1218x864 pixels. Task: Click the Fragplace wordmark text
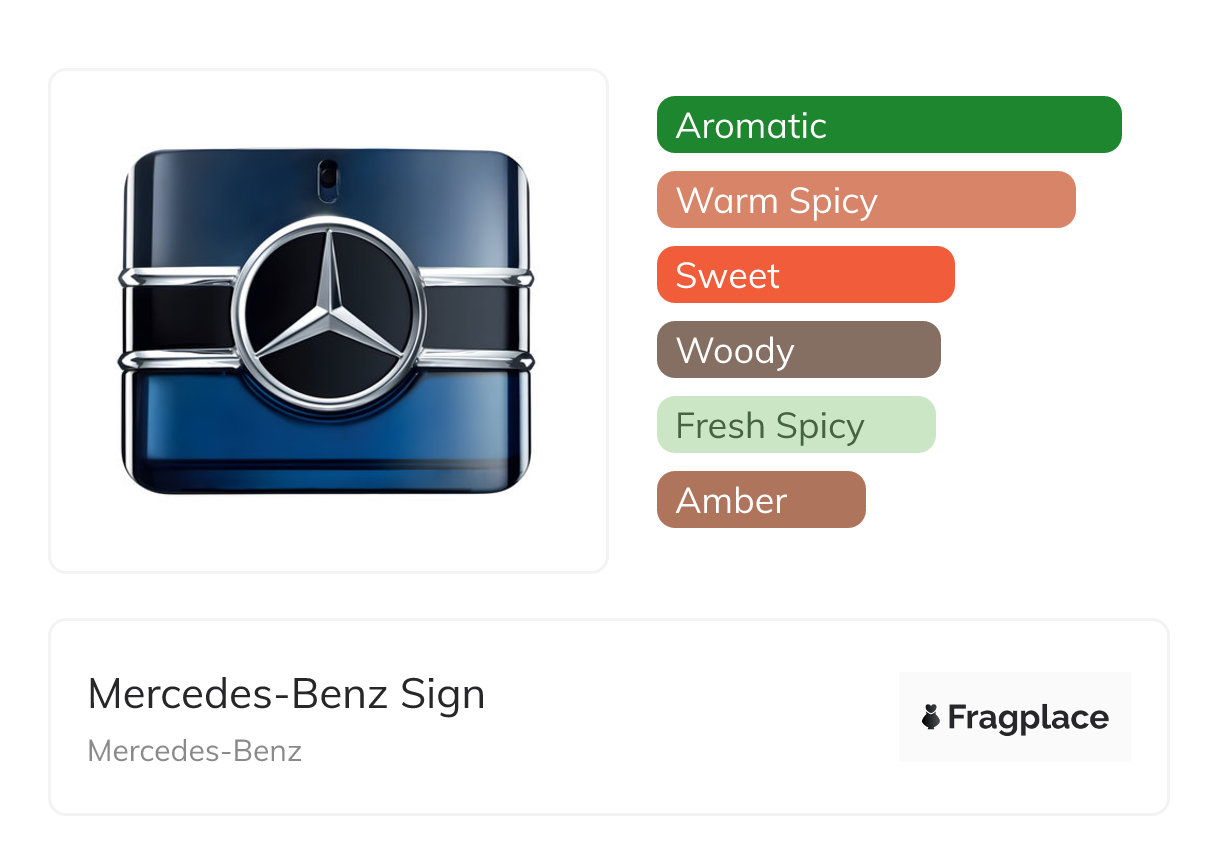pyautogui.click(x=1028, y=717)
